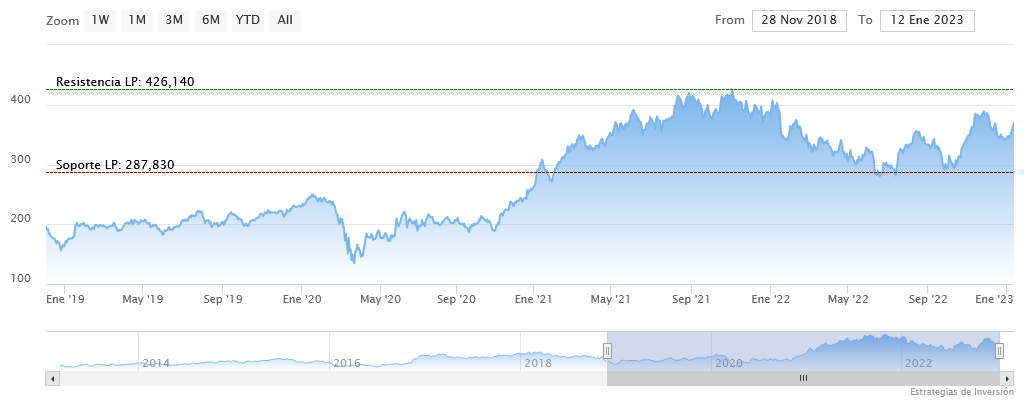
Task: Set zoom to 1M
Action: 136,20
